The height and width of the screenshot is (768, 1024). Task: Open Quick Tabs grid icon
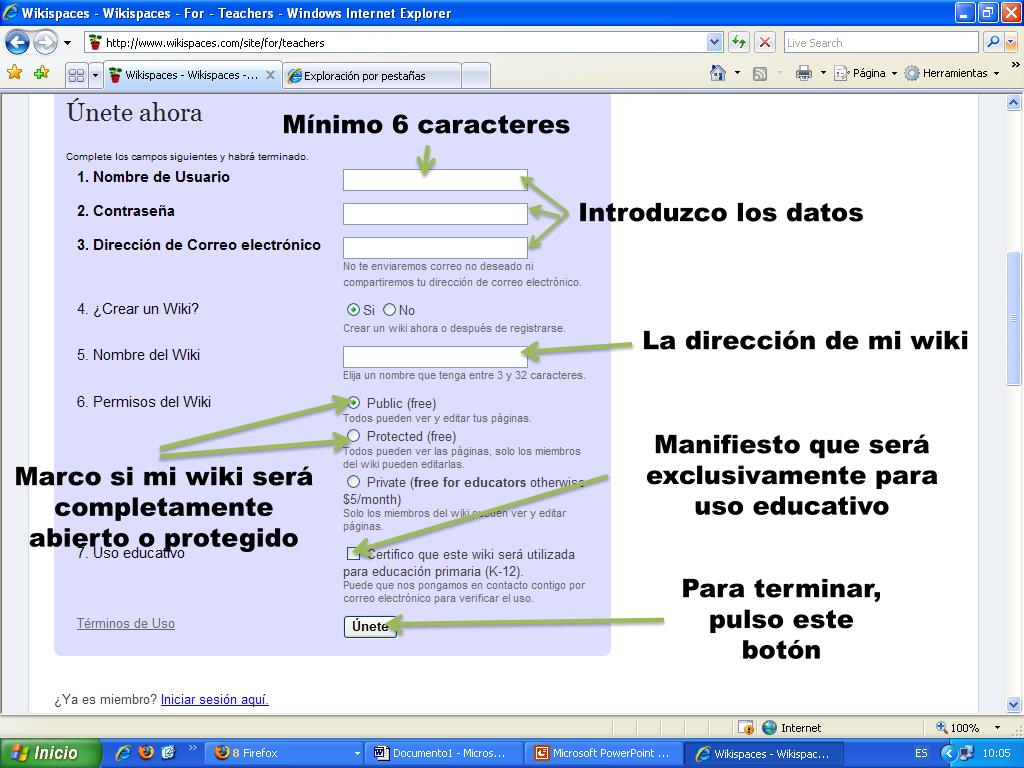tap(76, 75)
